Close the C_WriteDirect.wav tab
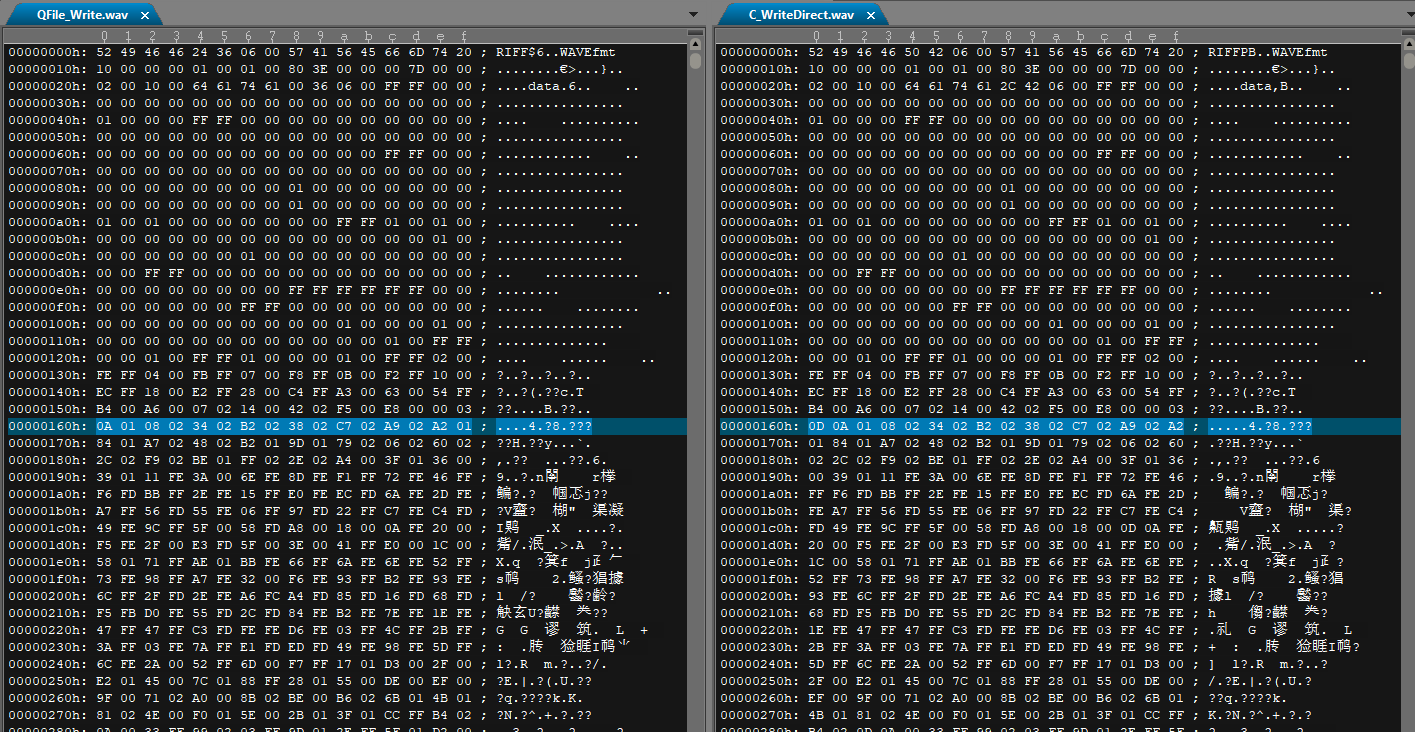 pyautogui.click(x=870, y=16)
